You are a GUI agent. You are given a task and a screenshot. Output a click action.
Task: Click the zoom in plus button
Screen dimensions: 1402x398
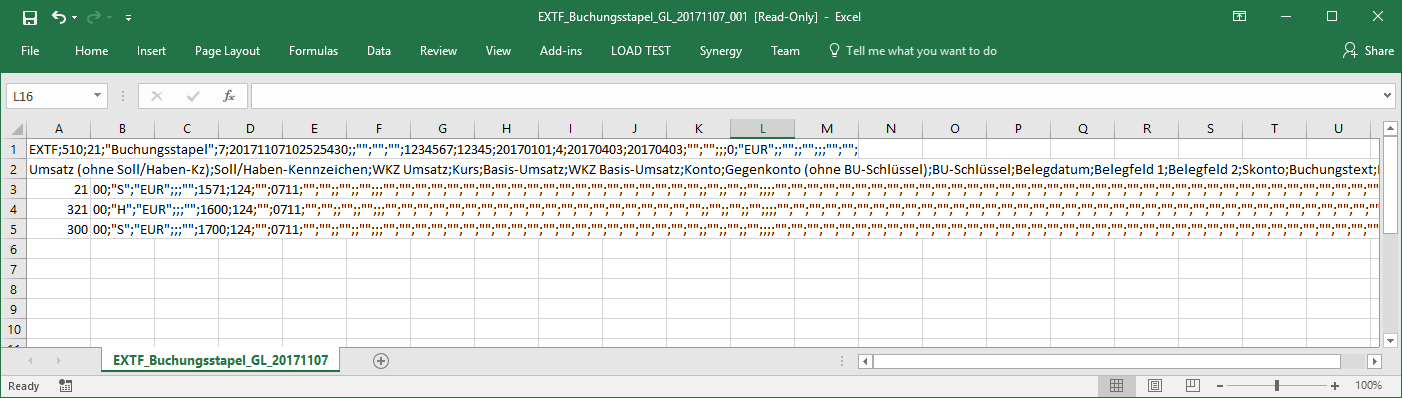(1335, 386)
